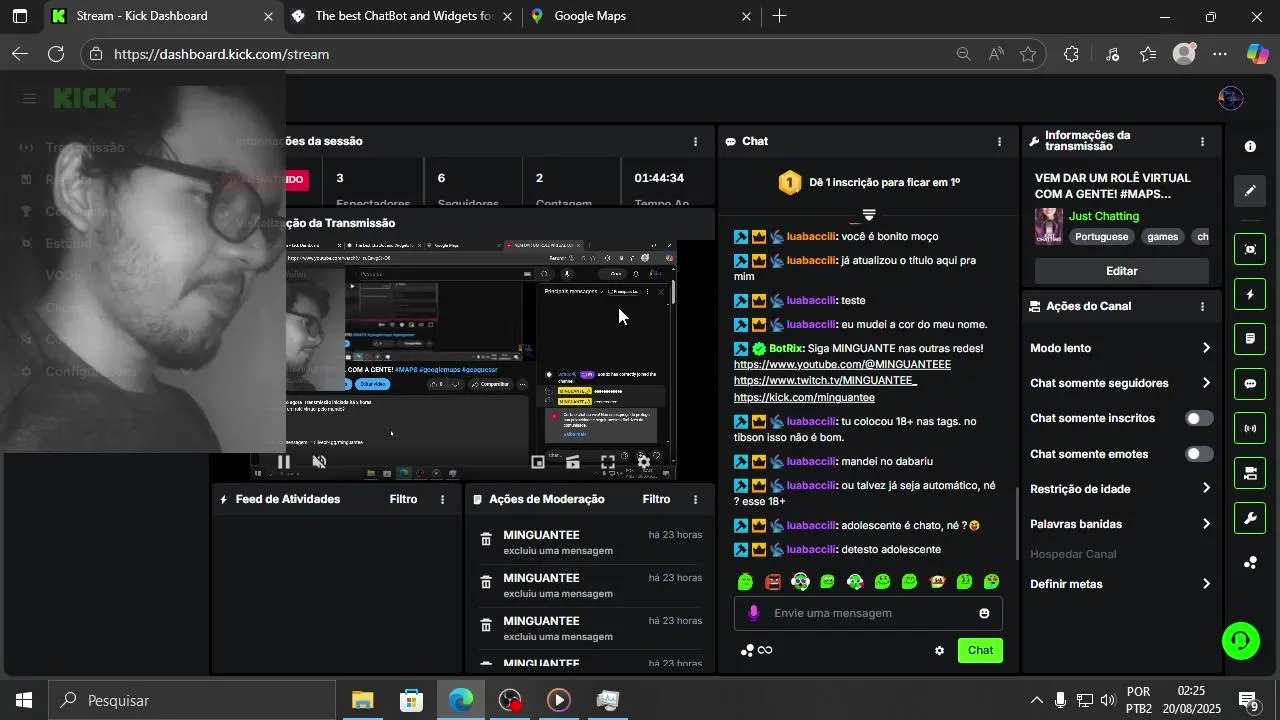This screenshot has width=1280, height=720.
Task: Open the green headset support button
Action: coord(1241,641)
